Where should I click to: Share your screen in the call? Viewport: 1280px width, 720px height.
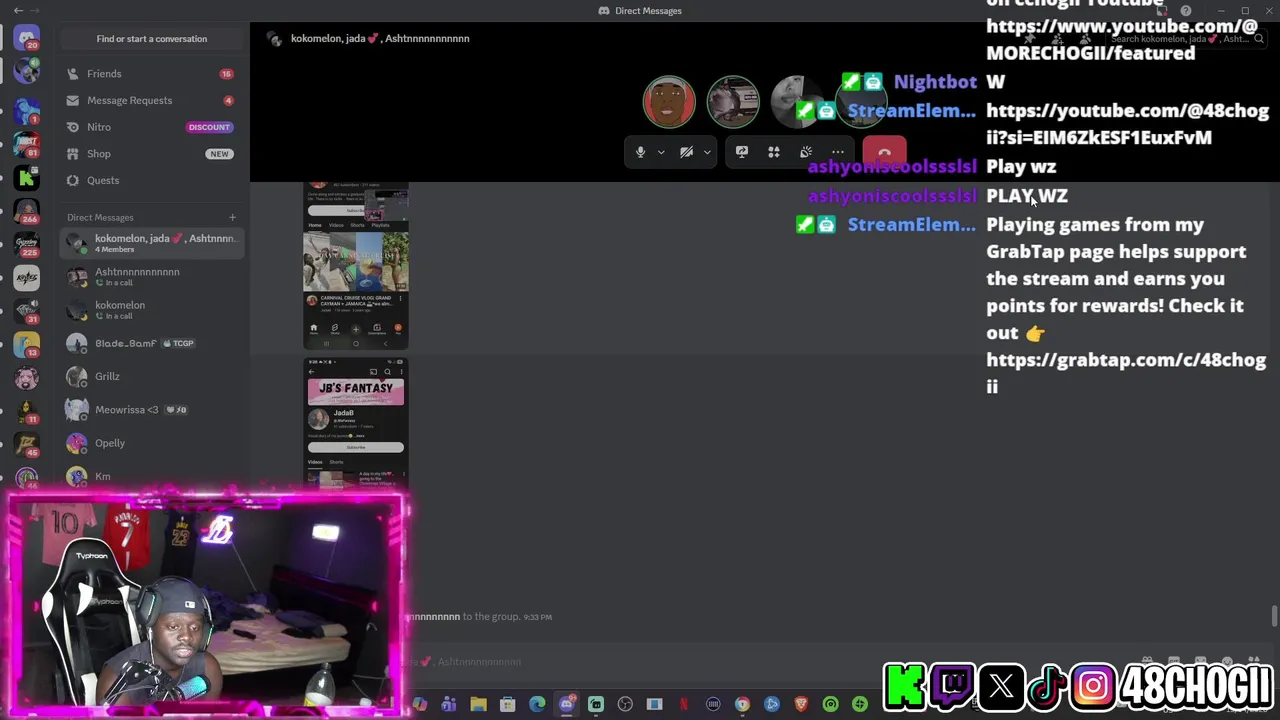pyautogui.click(x=742, y=152)
